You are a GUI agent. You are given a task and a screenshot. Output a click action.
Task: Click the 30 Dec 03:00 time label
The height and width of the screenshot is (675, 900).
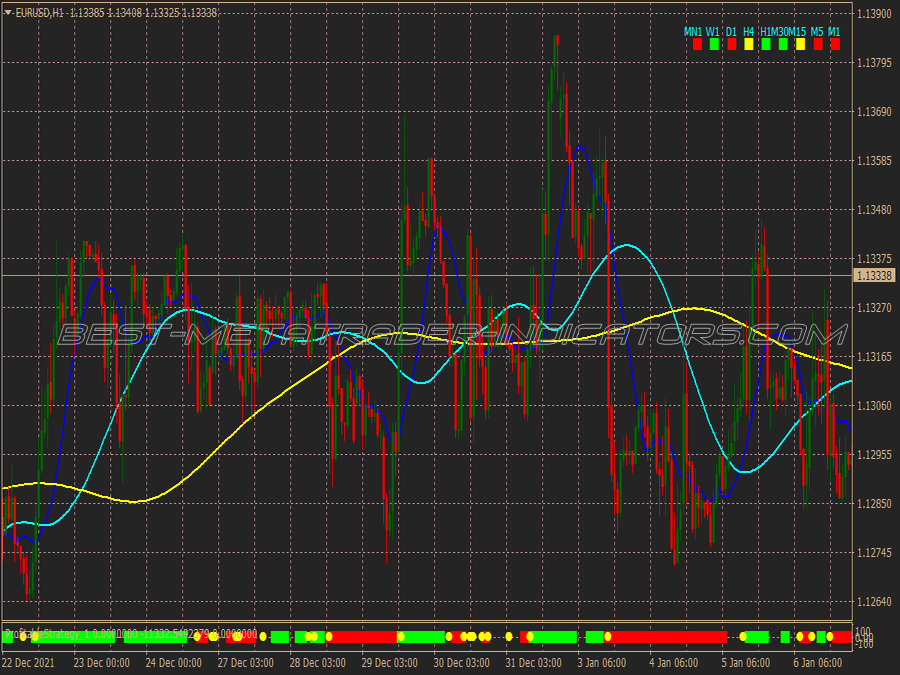click(x=461, y=663)
